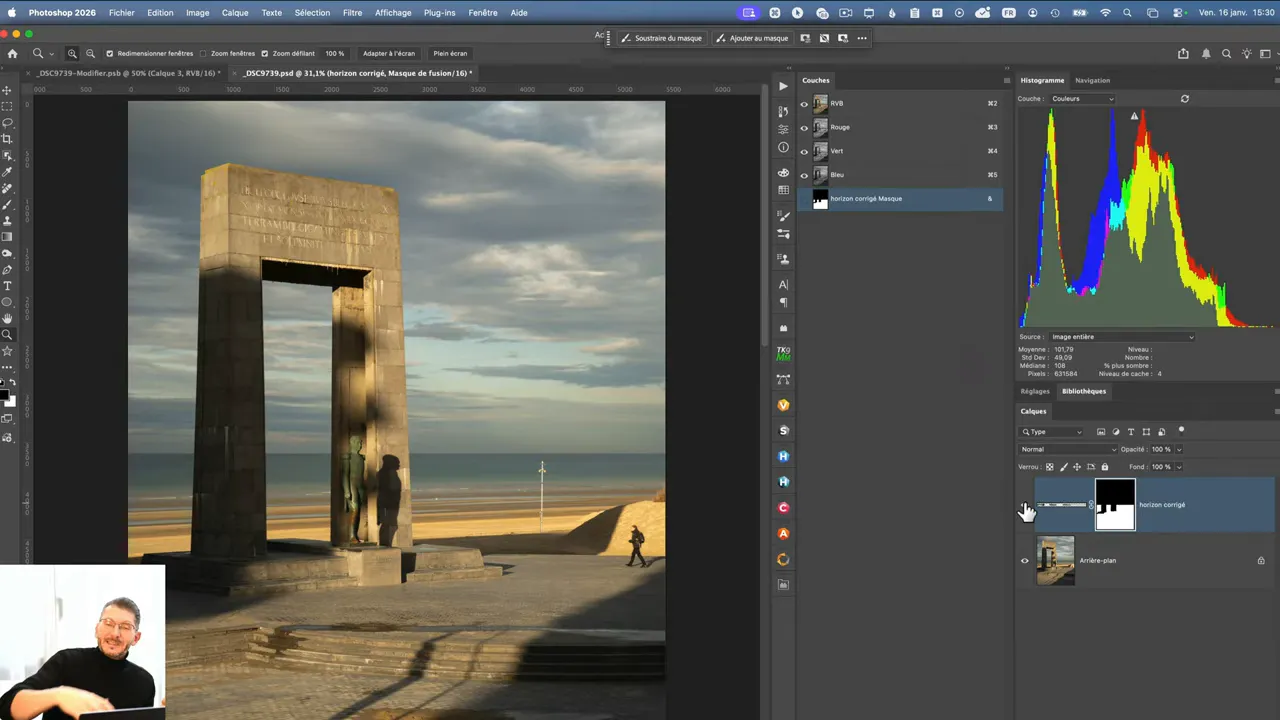Switch to the Navigation tab
This screenshot has height=720, width=1280.
(x=1092, y=80)
